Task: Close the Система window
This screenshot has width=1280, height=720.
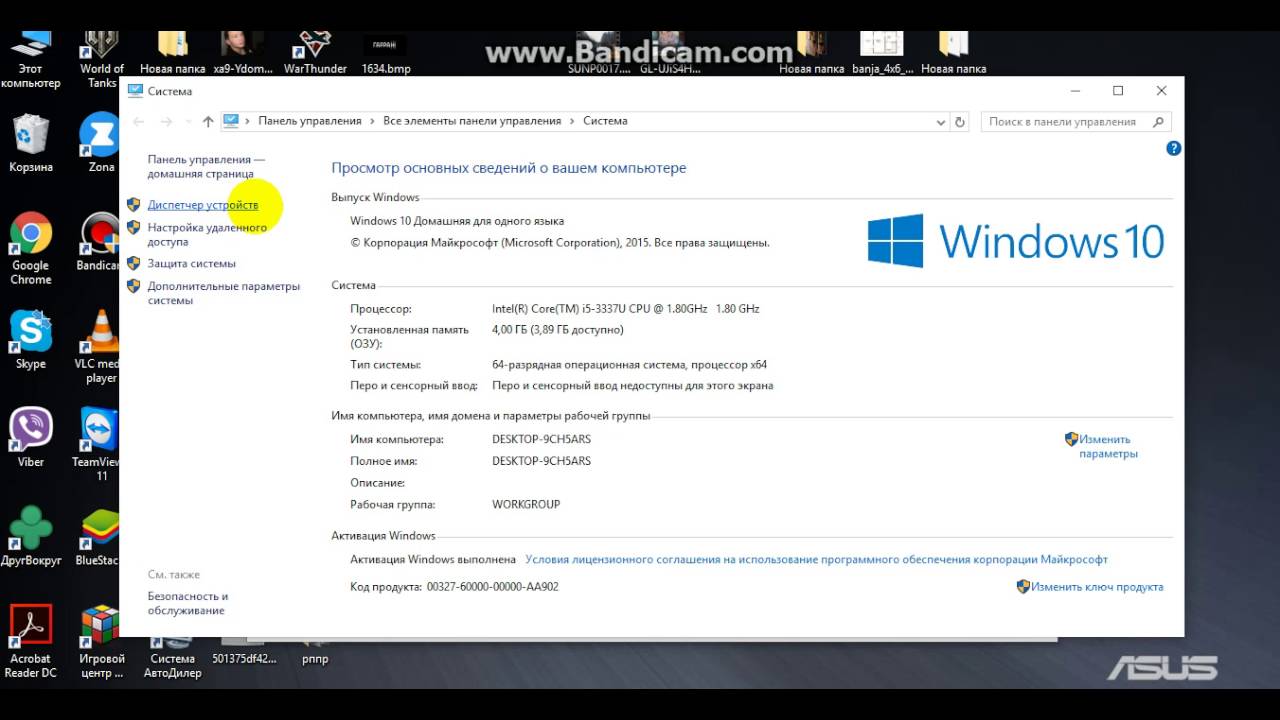Action: pos(1161,91)
